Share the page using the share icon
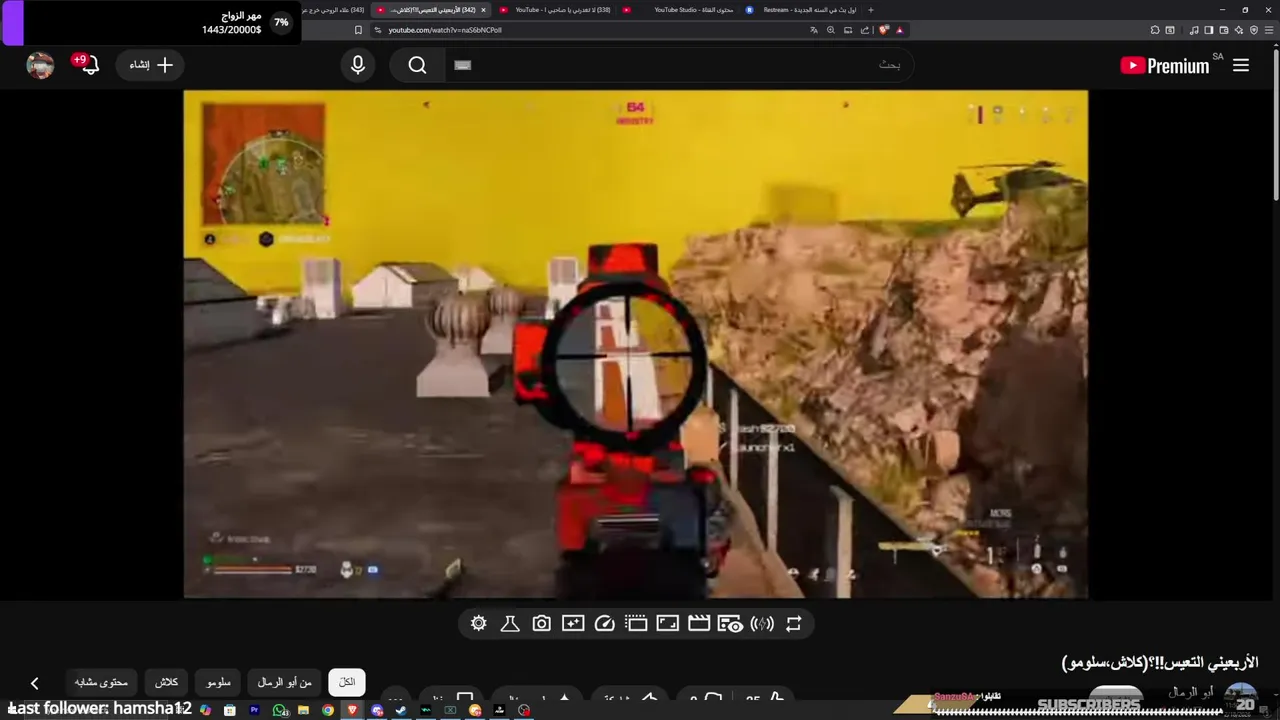Viewport: 1280px width, 720px height. point(865,30)
